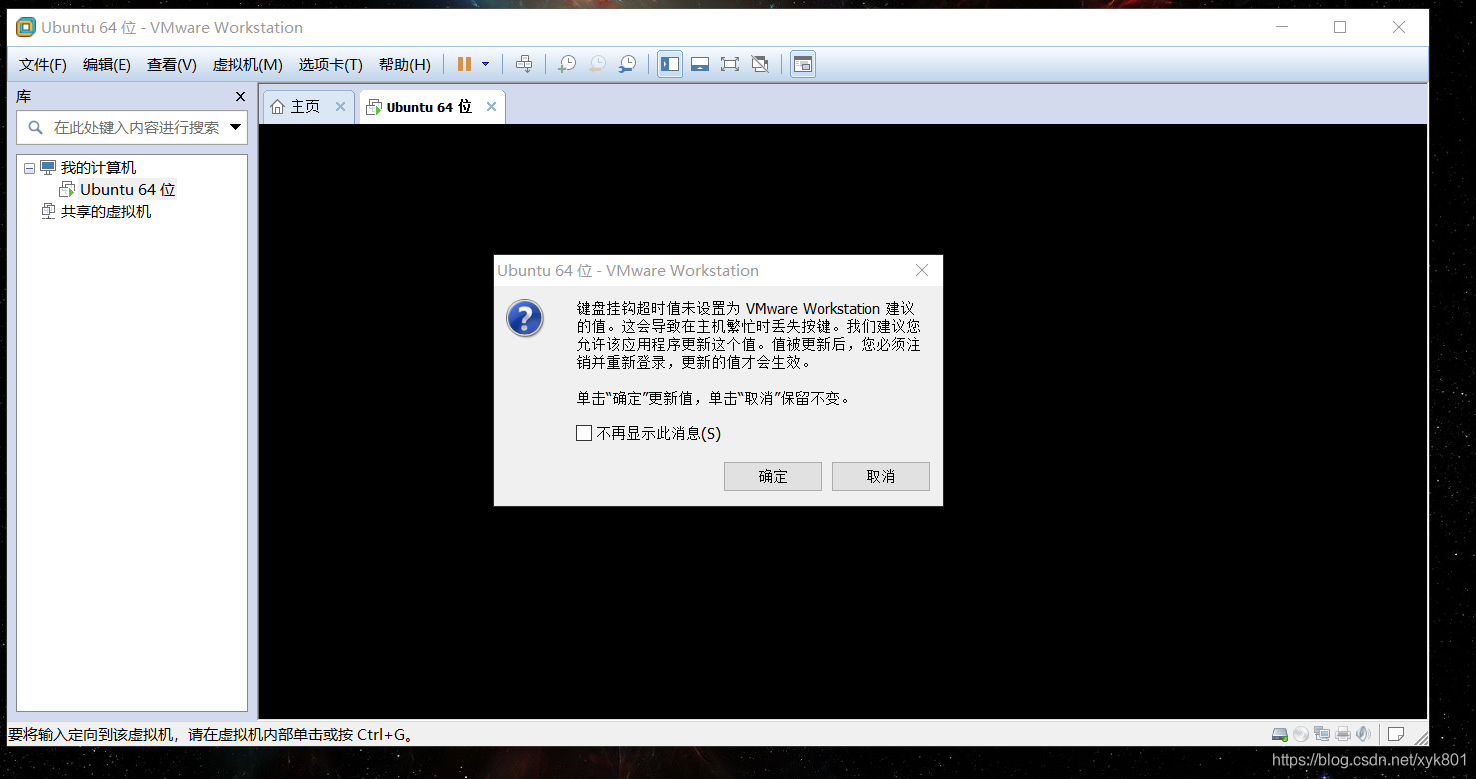Click the Ctrl+G status bar hint text
Screen dimensions: 1476x779
click(212, 735)
